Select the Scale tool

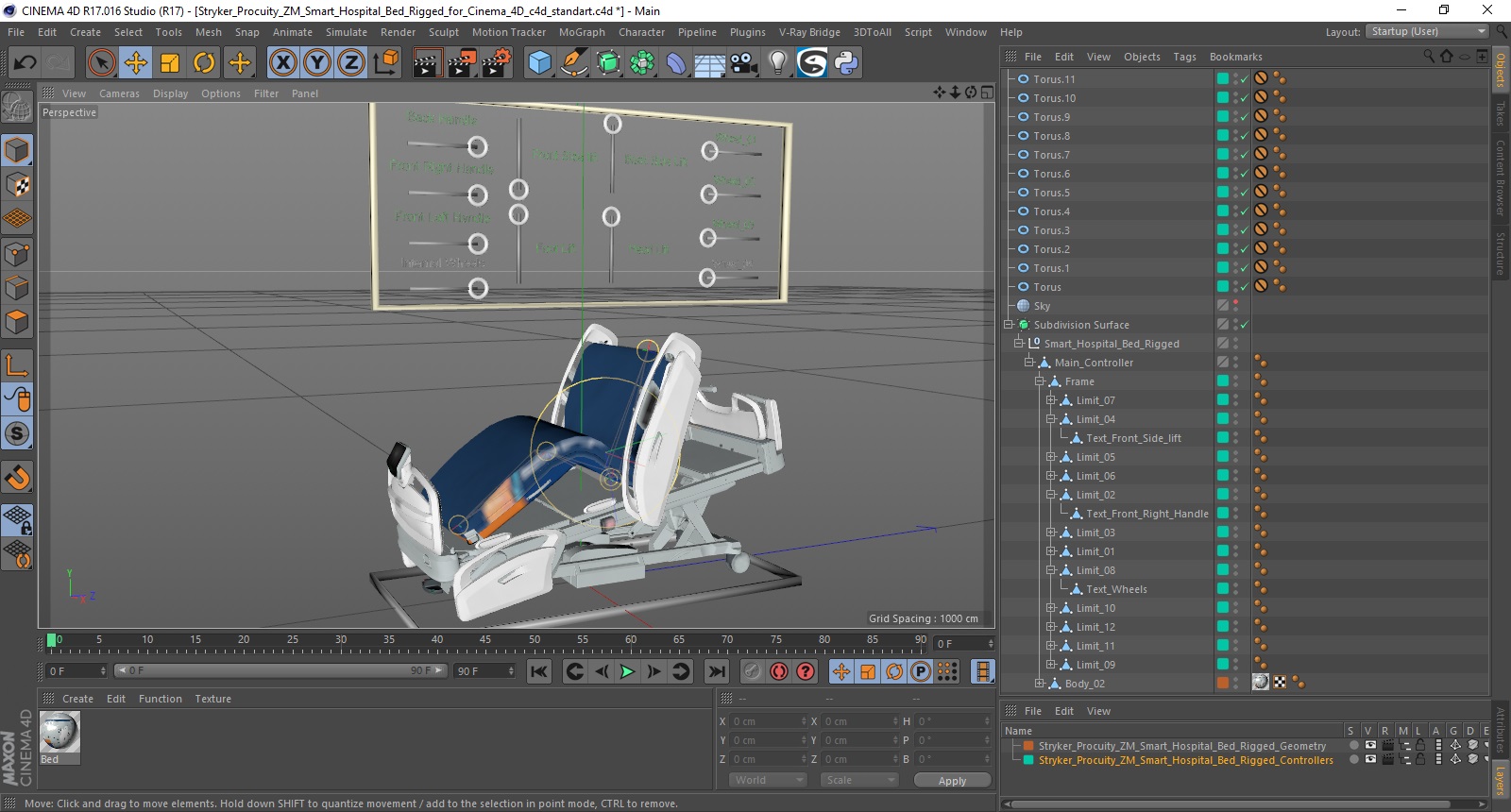[x=170, y=63]
